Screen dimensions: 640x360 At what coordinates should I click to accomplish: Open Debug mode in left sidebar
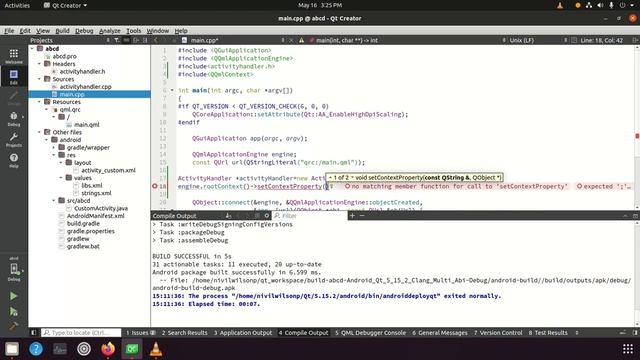coord(14,119)
